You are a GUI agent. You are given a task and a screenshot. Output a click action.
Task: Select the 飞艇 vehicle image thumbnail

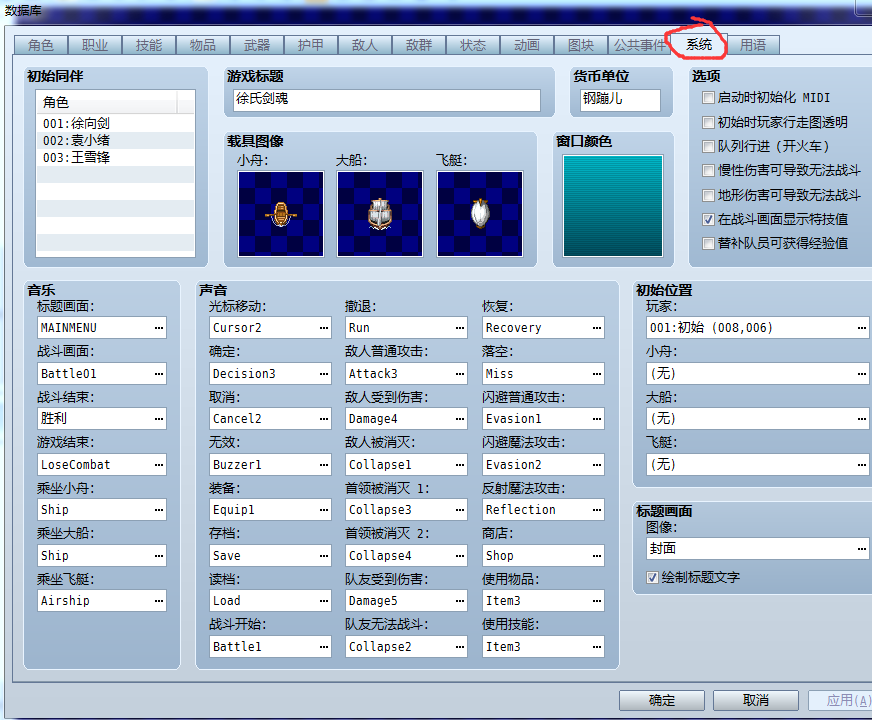[x=480, y=214]
